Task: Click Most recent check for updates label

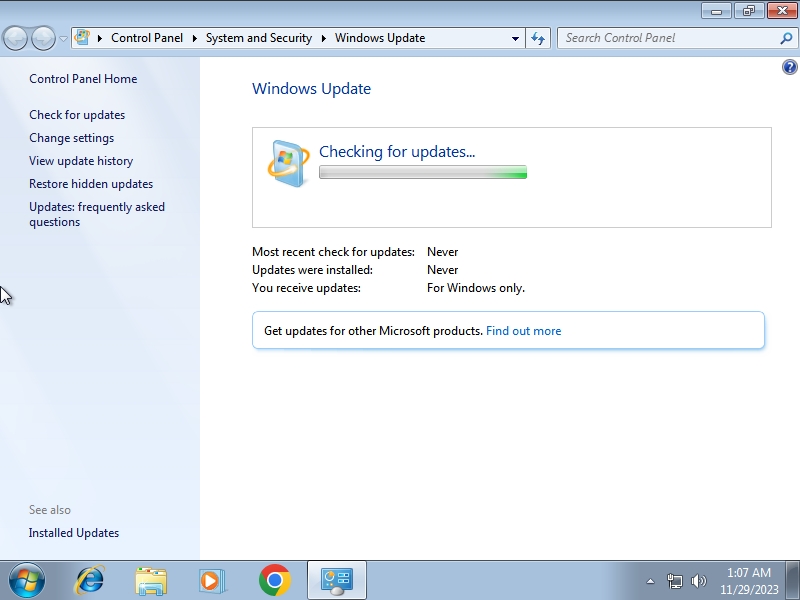Action: [x=333, y=252]
